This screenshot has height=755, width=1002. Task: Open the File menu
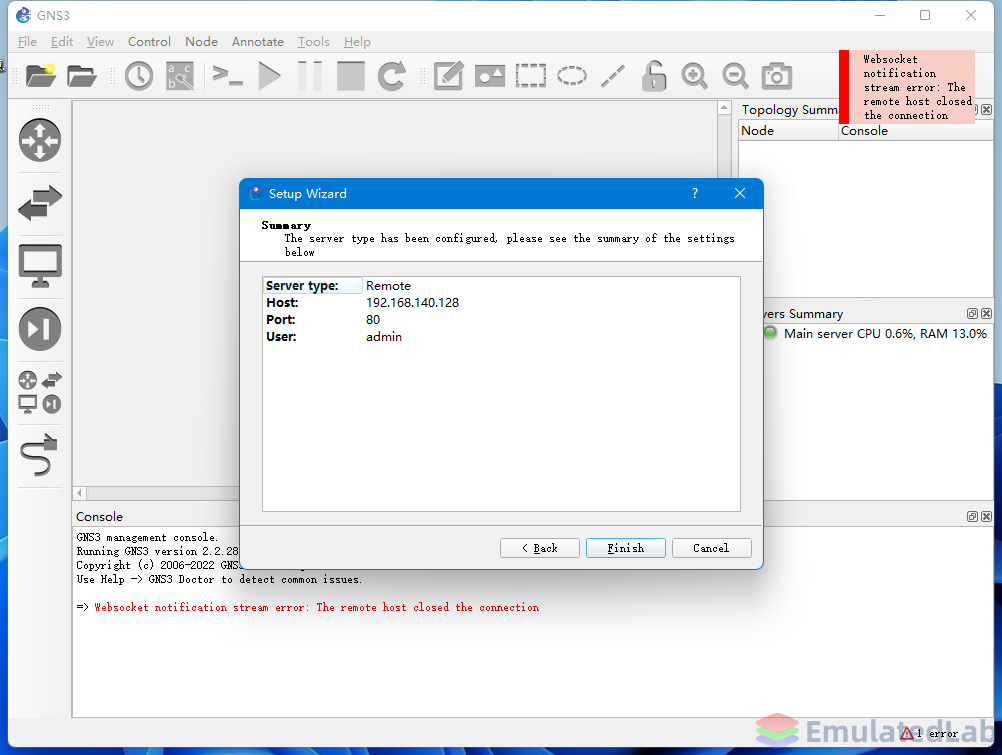click(x=27, y=42)
